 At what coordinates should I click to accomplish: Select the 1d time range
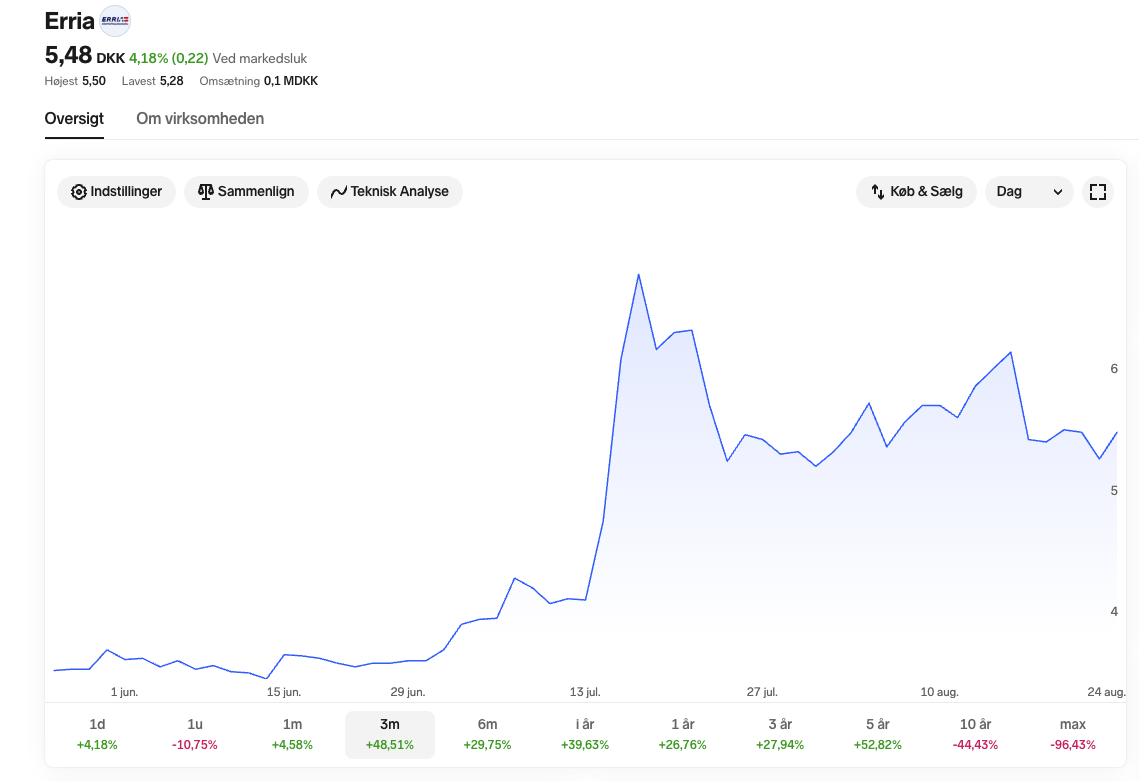(97, 735)
